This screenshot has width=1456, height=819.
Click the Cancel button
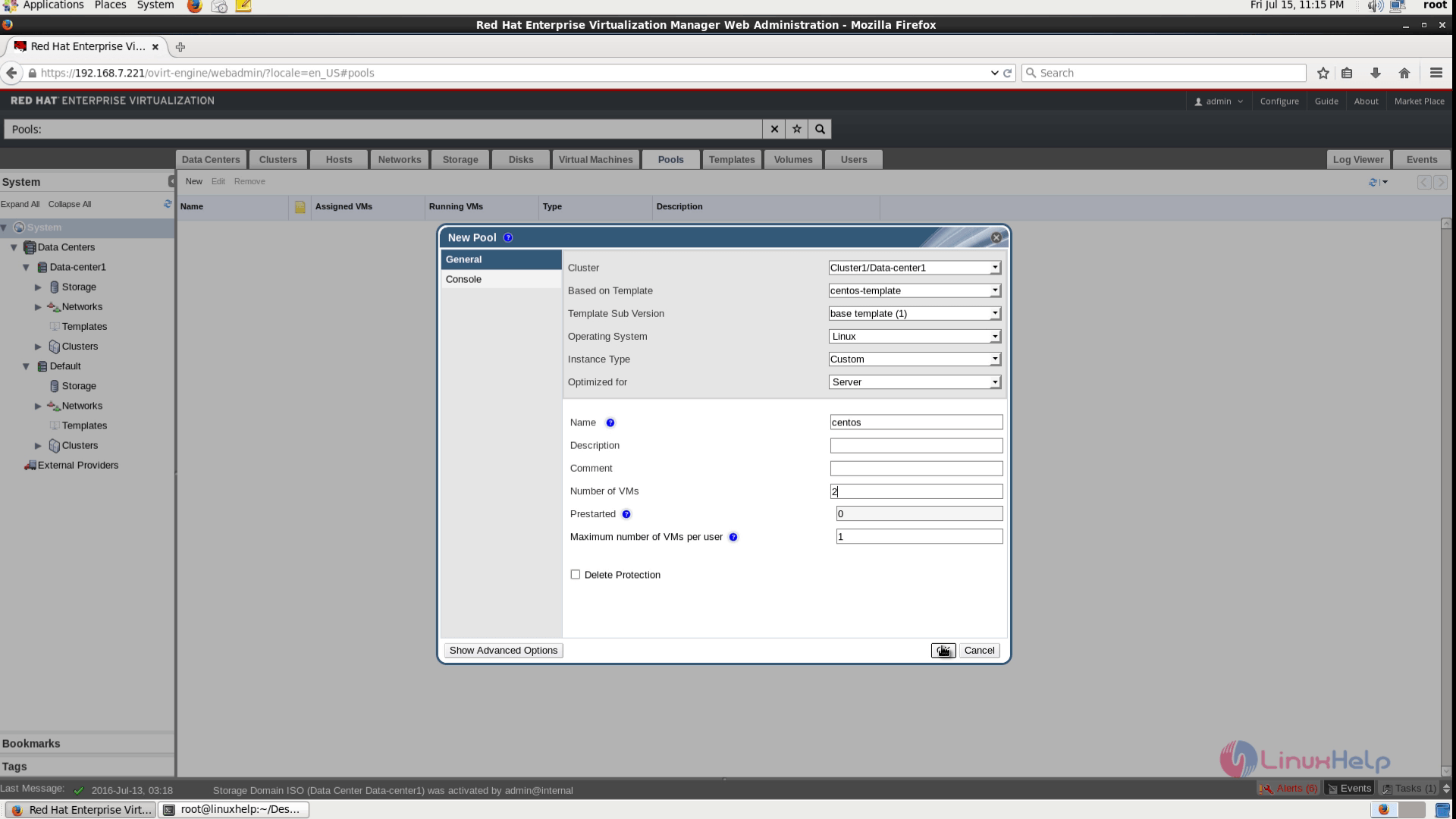tap(979, 651)
